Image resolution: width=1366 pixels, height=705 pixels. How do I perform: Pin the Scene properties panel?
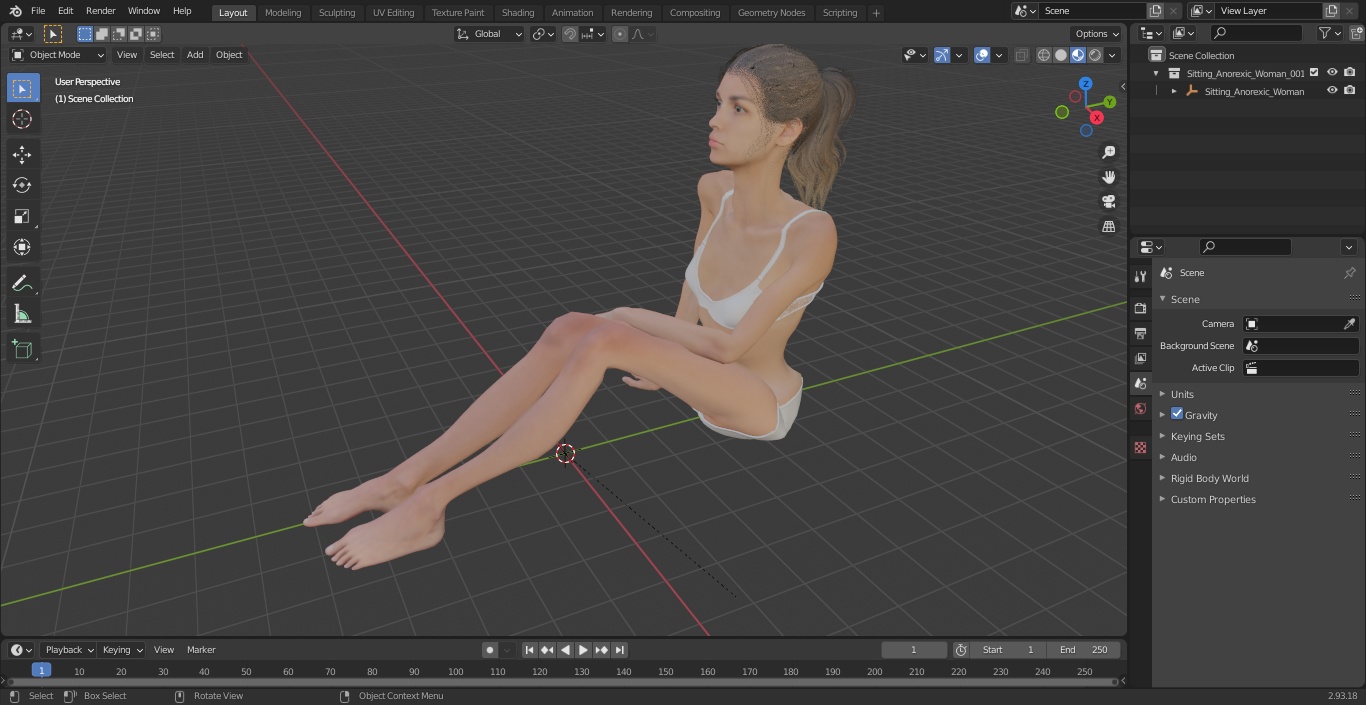click(x=1349, y=273)
